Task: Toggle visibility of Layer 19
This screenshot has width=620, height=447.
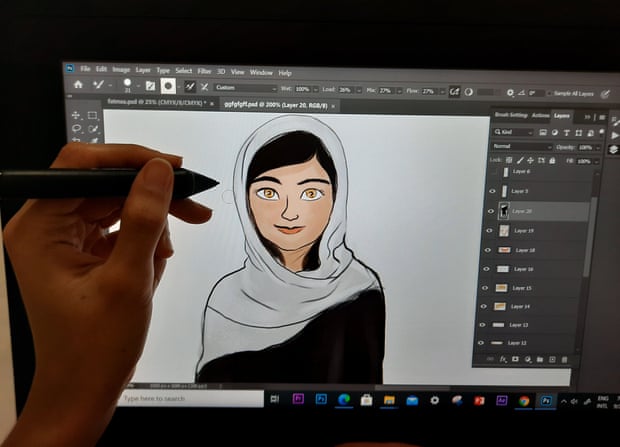Action: click(x=491, y=231)
